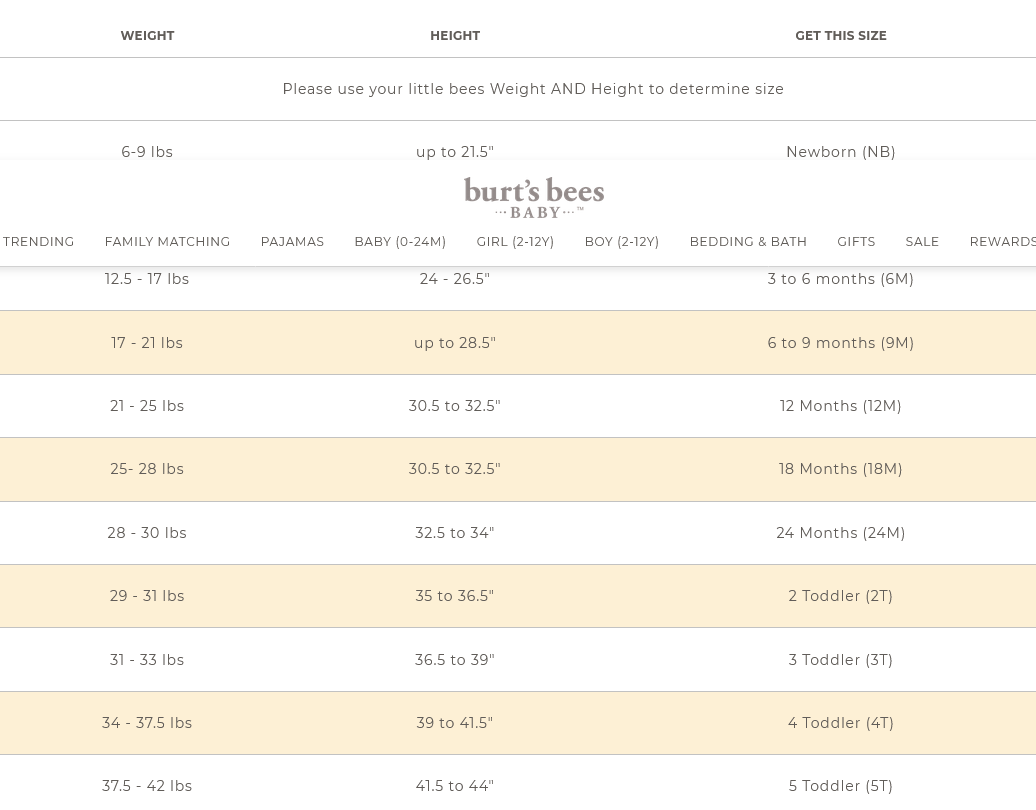The image size is (1036, 810).
Task: Select the 6 to 9 months (9M) size
Action: [x=840, y=343]
